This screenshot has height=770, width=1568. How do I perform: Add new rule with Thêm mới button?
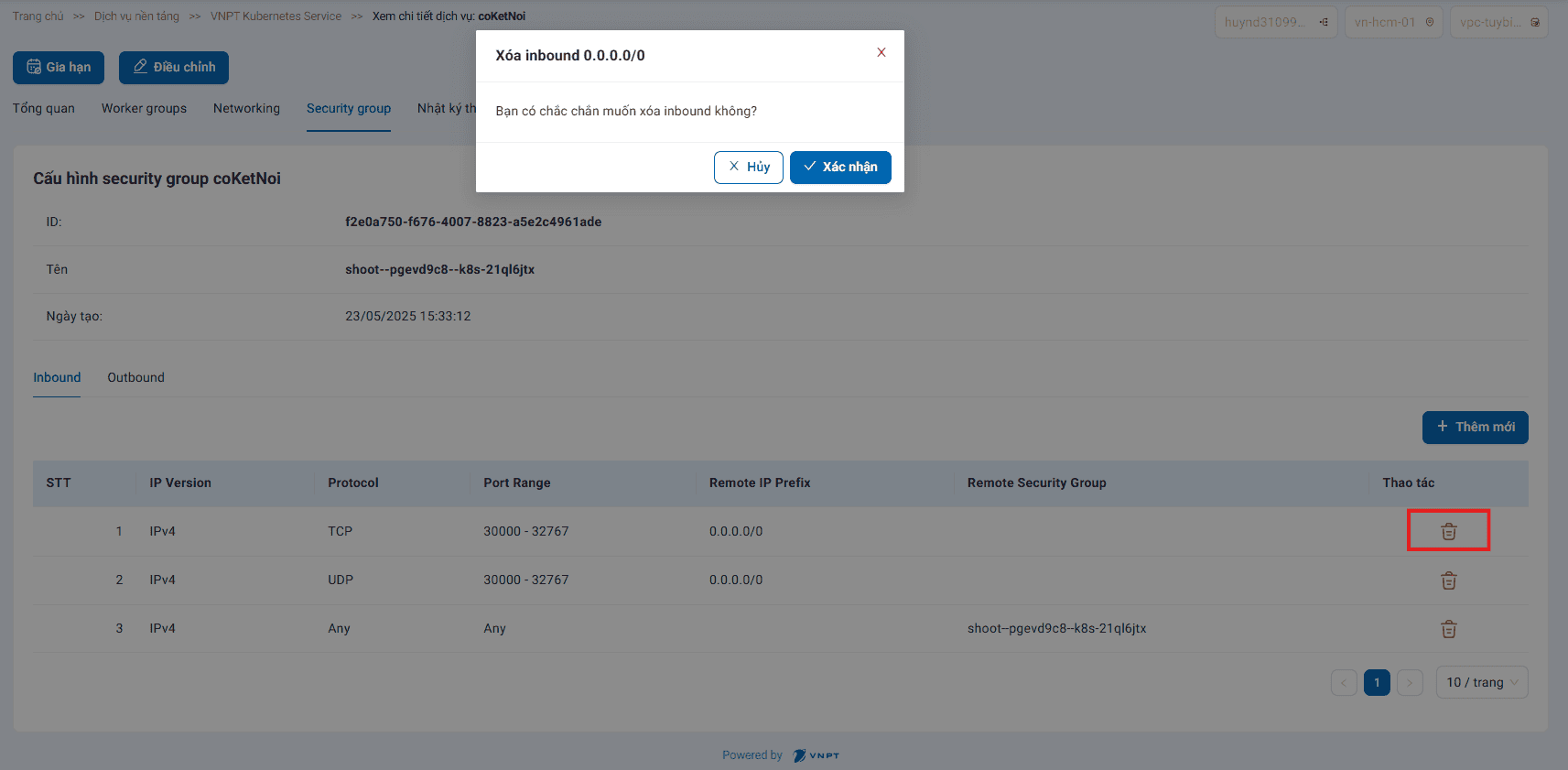1475,427
